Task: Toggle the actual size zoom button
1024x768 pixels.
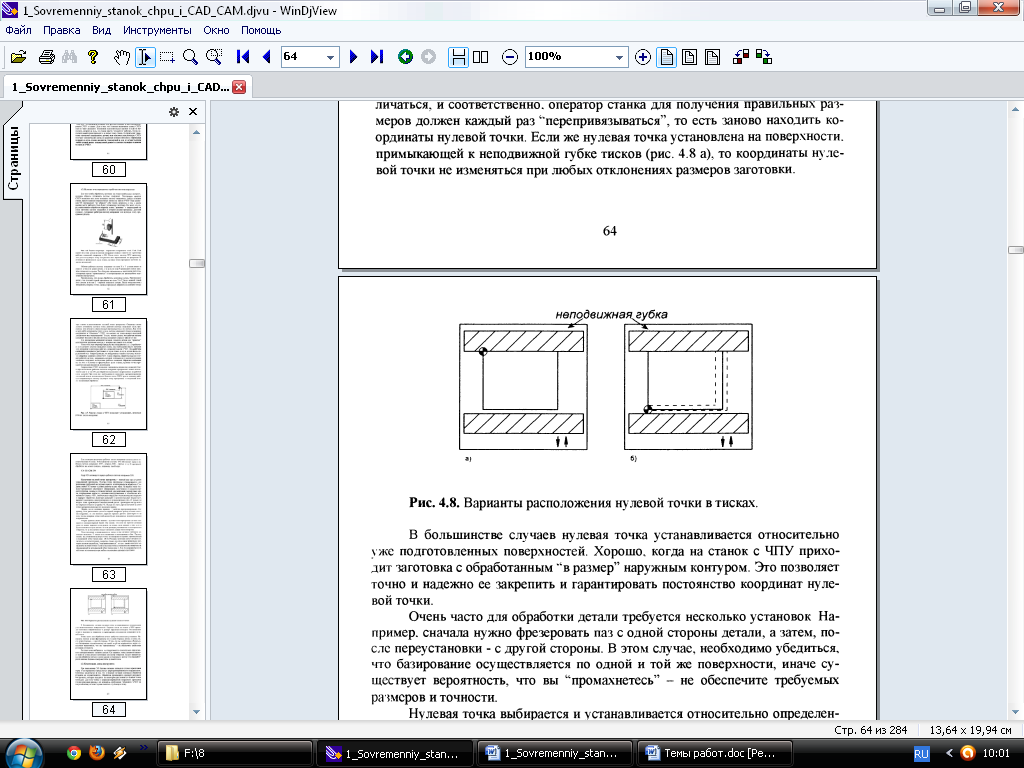Action: (x=666, y=57)
